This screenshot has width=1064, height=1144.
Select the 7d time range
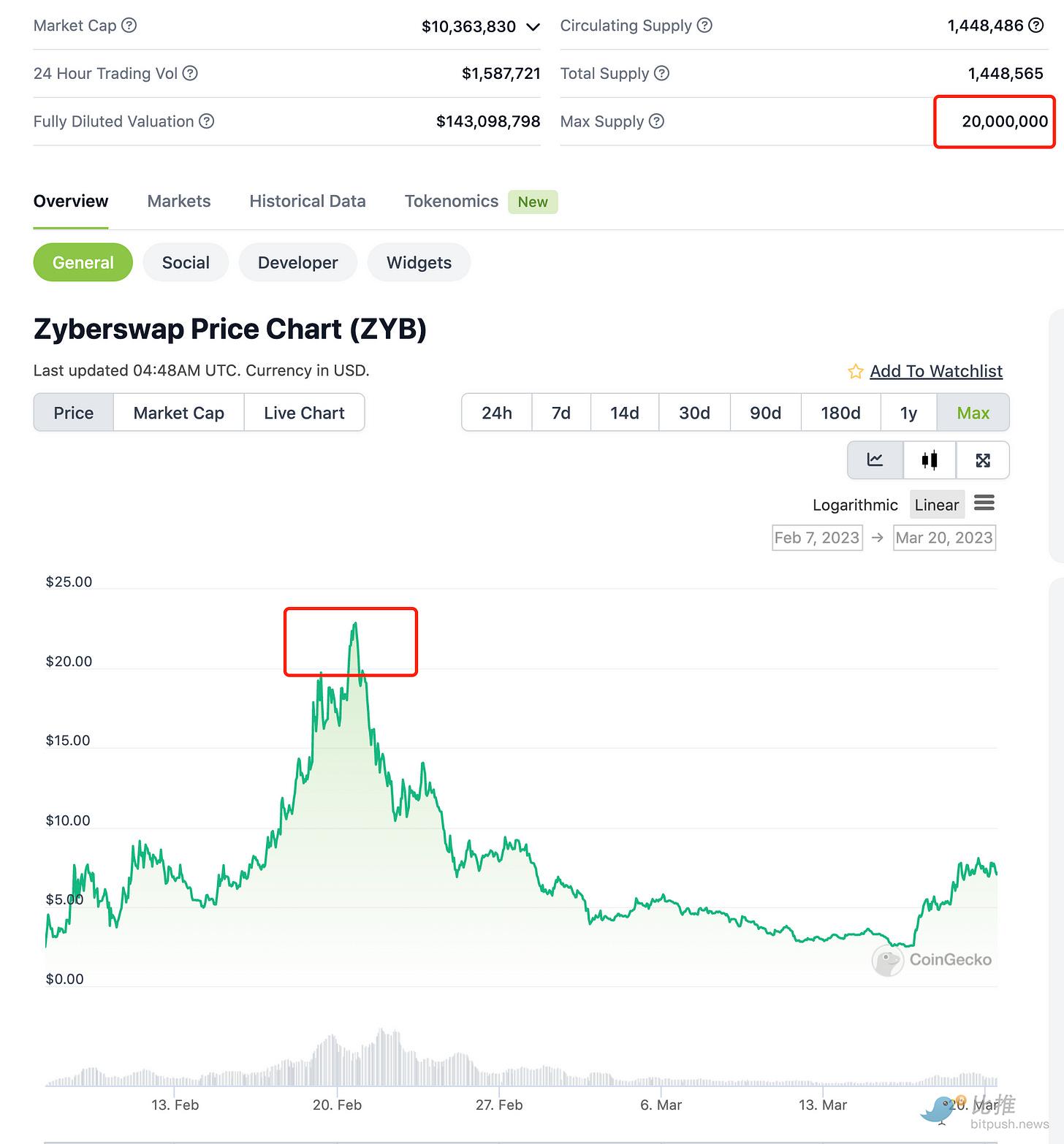[560, 413]
